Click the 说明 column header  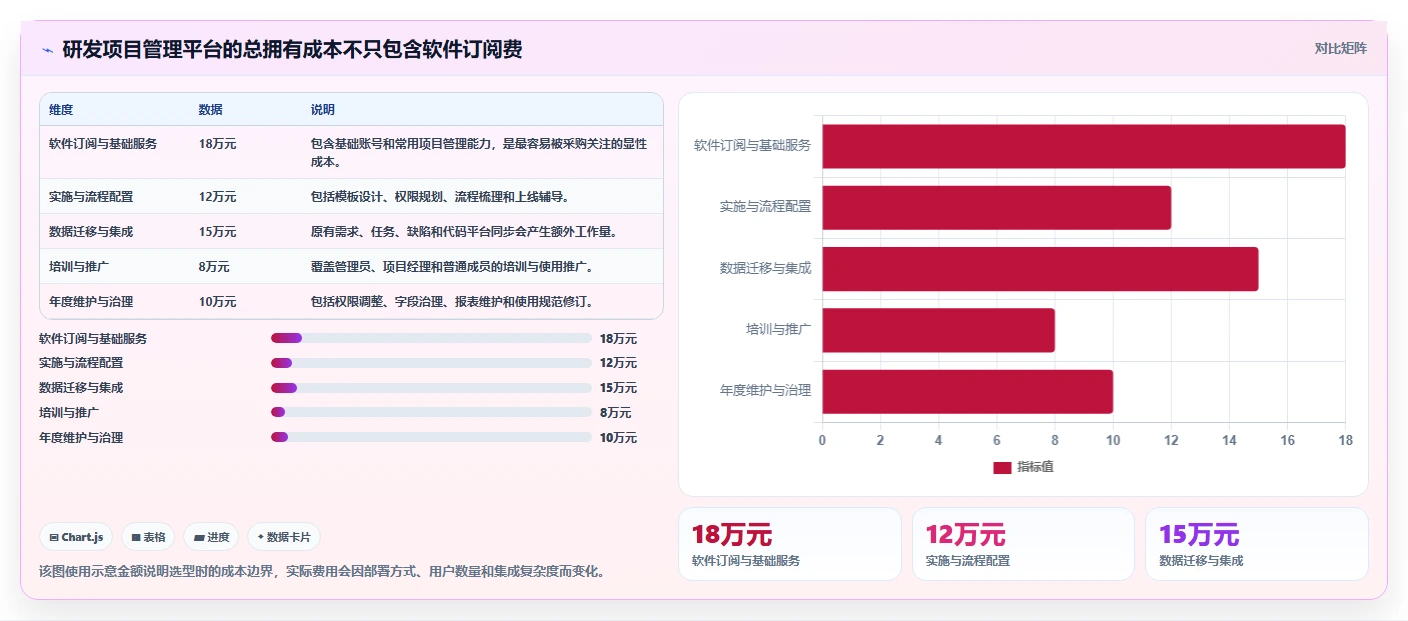(x=323, y=110)
